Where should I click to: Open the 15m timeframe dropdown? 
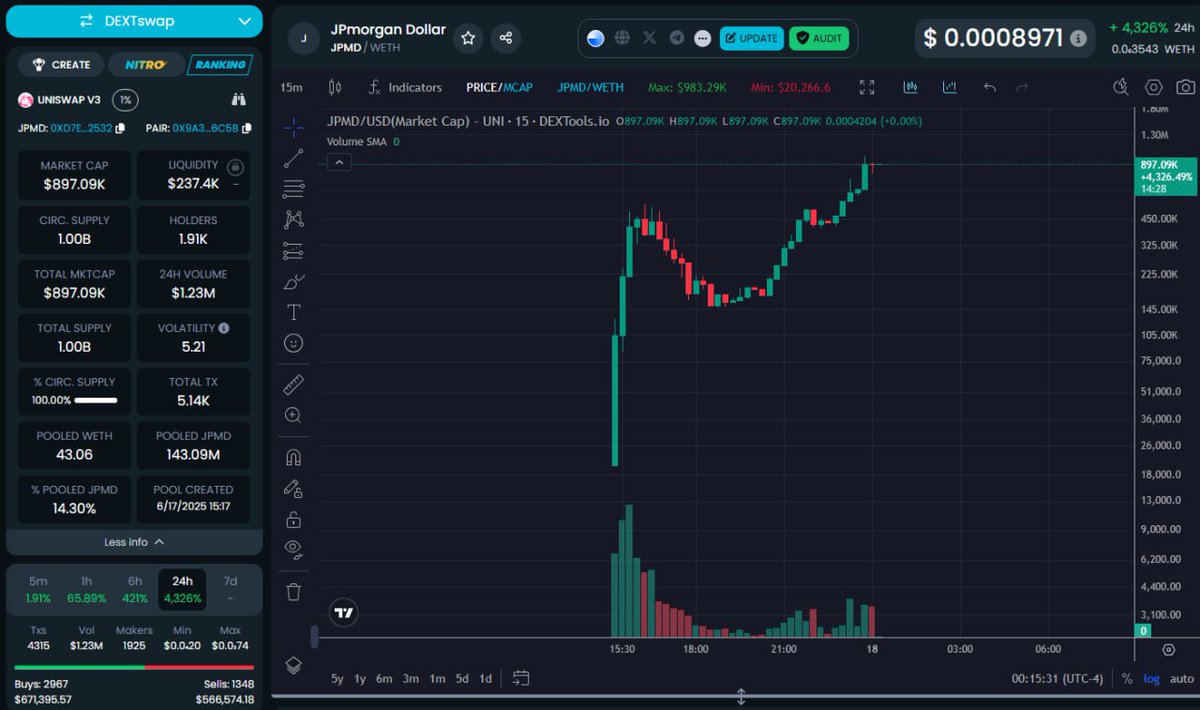pyautogui.click(x=291, y=87)
